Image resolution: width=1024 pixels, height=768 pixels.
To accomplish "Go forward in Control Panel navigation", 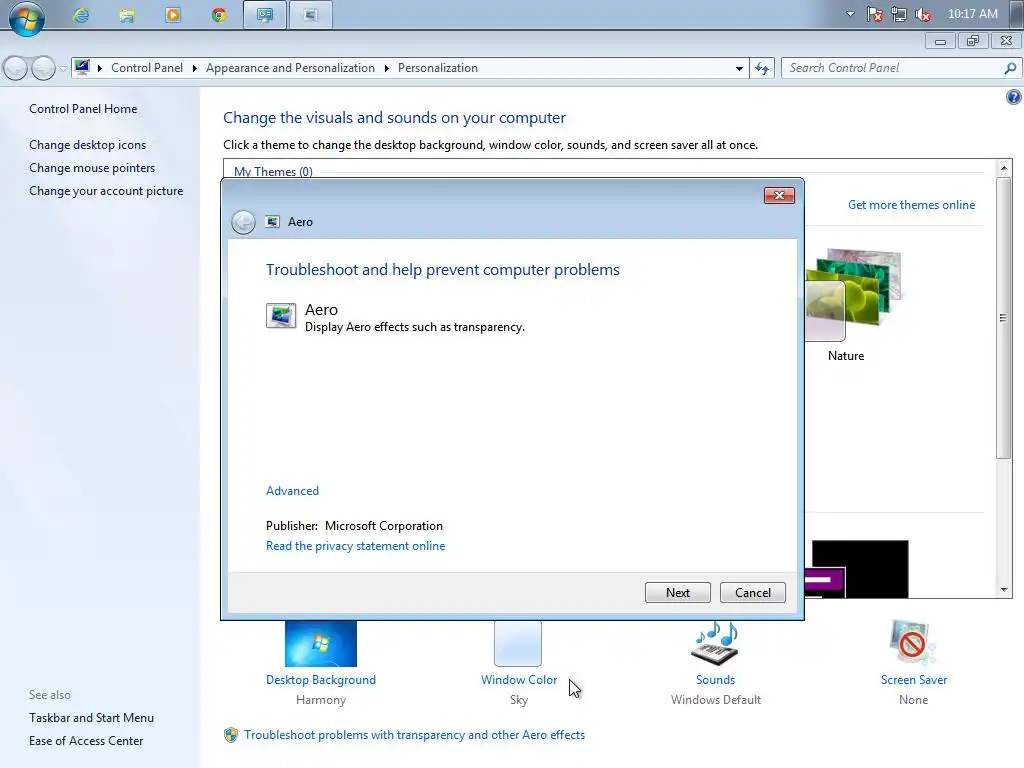I will click(x=43, y=68).
